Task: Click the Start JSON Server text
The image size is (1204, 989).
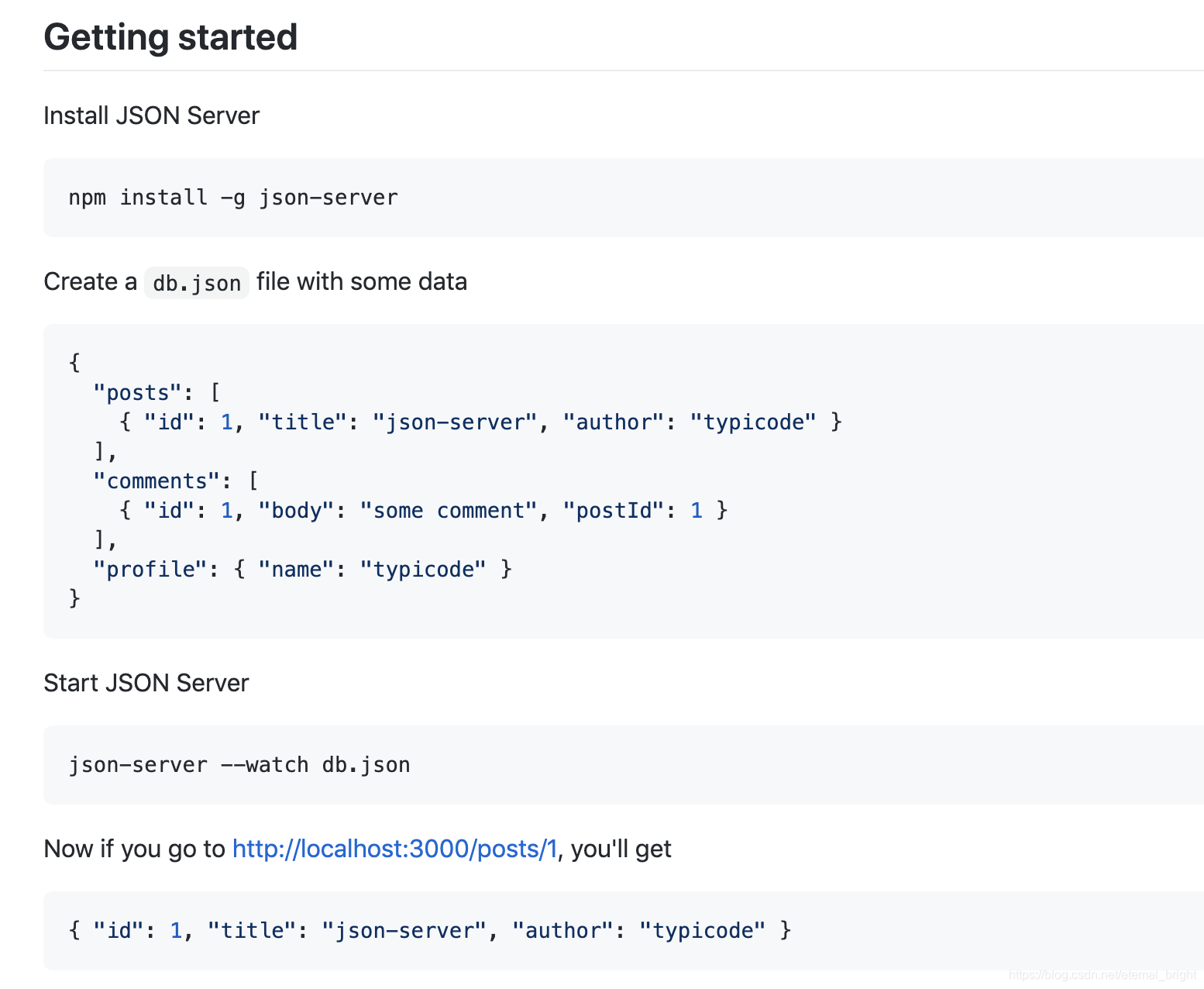Action: tap(146, 683)
